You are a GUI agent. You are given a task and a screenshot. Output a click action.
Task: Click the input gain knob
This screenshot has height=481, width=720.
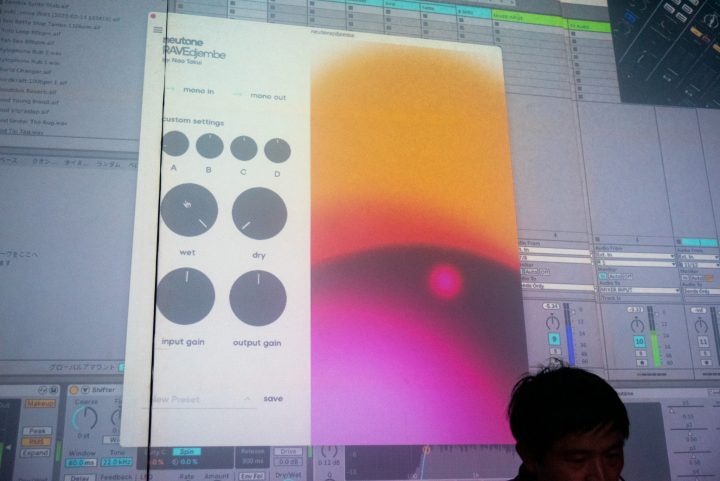click(186, 296)
